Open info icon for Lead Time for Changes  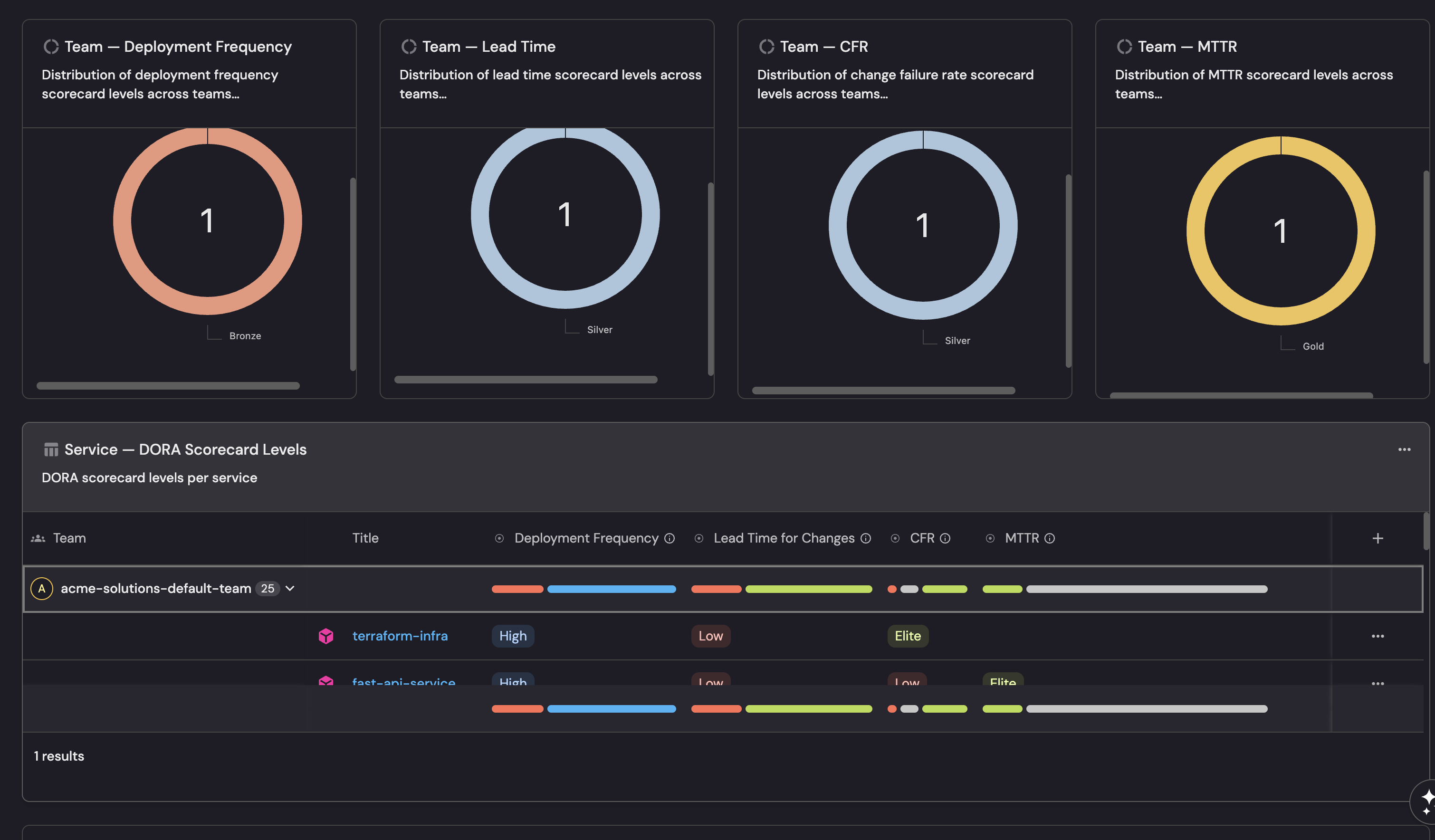click(866, 538)
